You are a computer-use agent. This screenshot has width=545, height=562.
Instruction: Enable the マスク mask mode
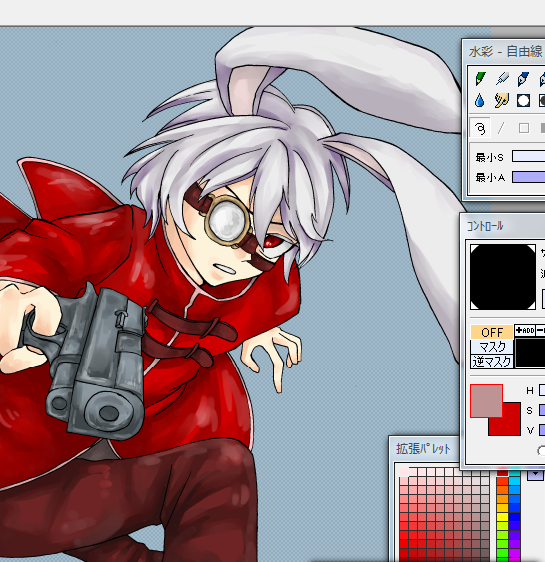click(492, 347)
